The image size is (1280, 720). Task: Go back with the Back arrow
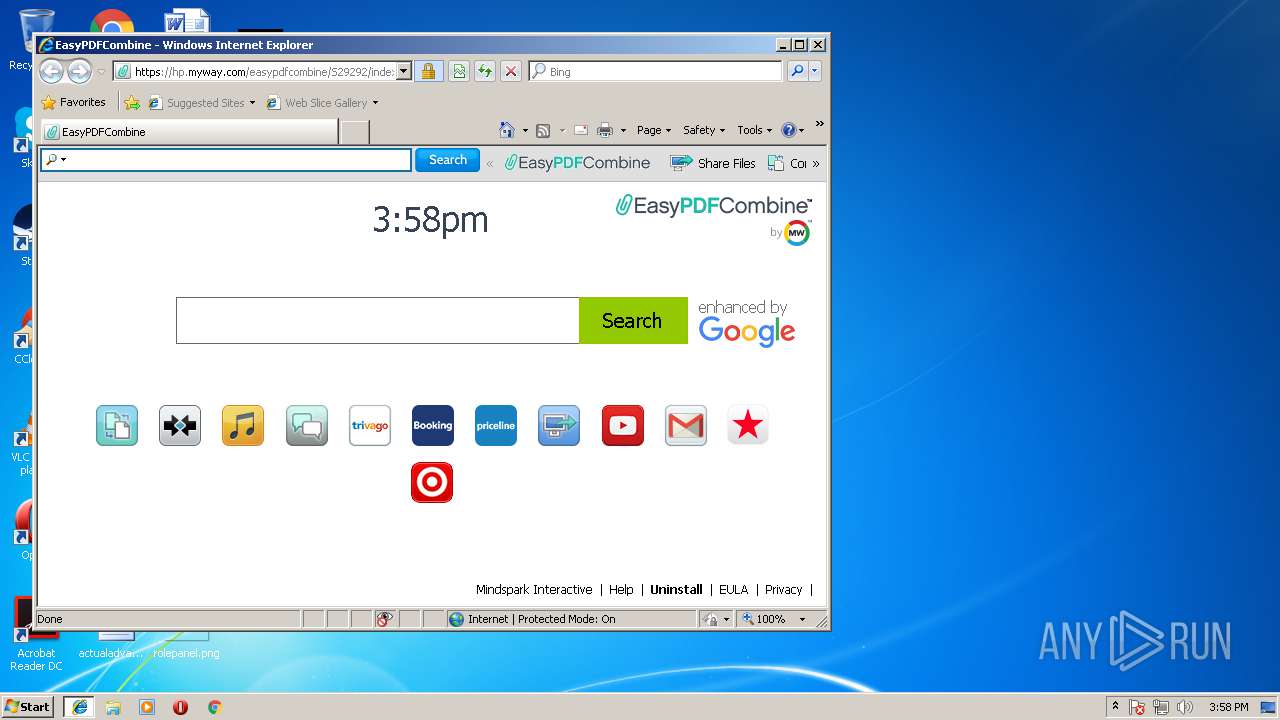[x=51, y=71]
